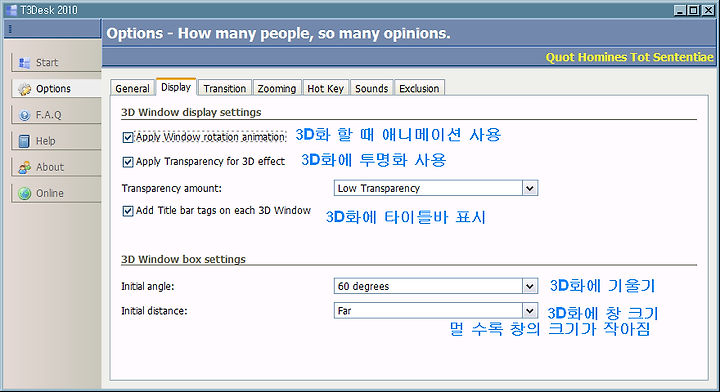Maximize the T3Desk 2010 window

(694, 10)
